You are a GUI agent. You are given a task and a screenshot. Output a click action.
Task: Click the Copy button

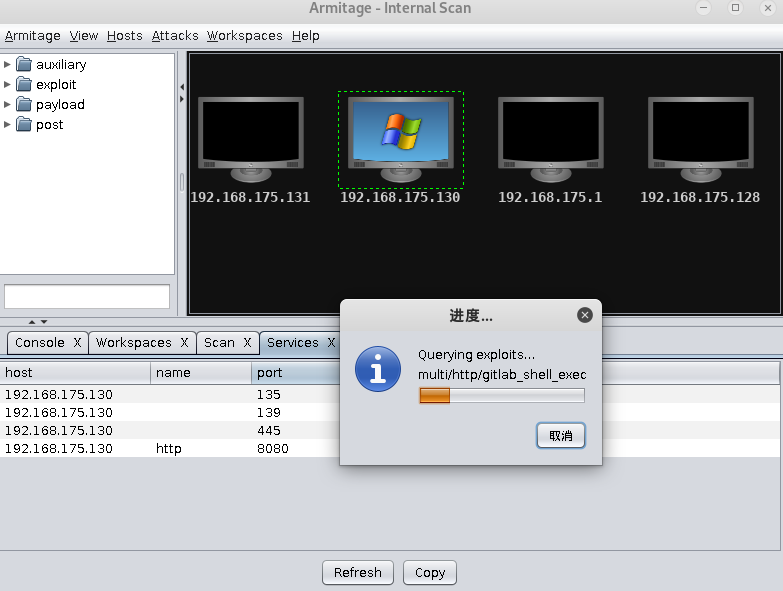click(430, 572)
